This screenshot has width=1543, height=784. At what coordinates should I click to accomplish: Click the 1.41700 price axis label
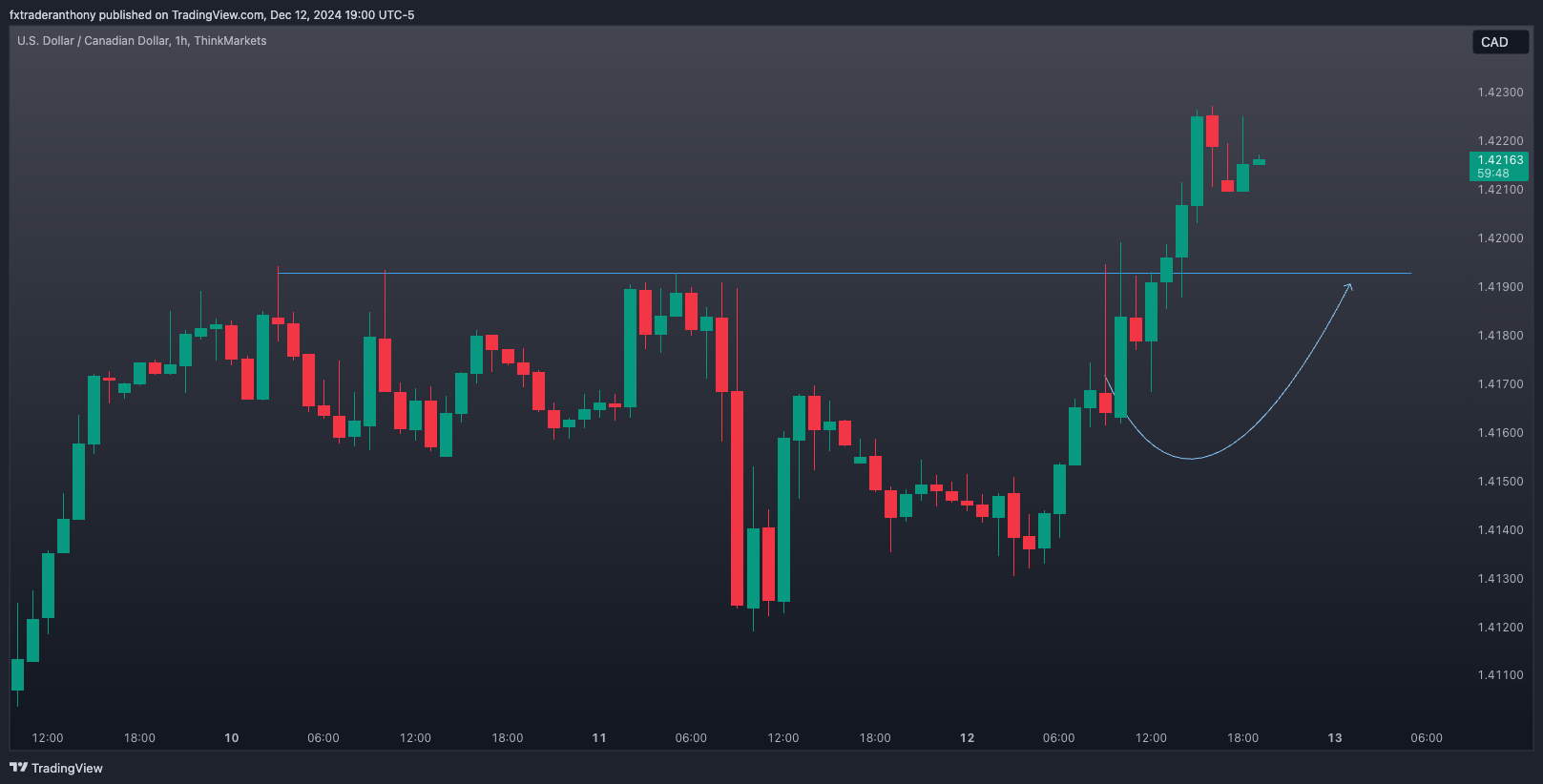pyautogui.click(x=1500, y=384)
